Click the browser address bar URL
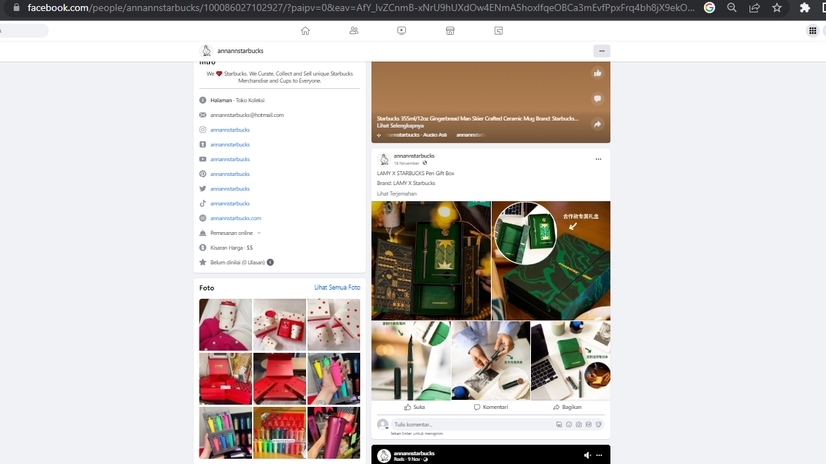826x464 pixels. pos(361,7)
